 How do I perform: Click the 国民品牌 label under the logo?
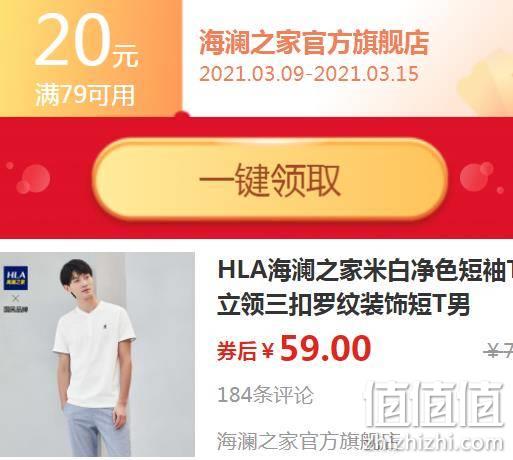[16, 309]
